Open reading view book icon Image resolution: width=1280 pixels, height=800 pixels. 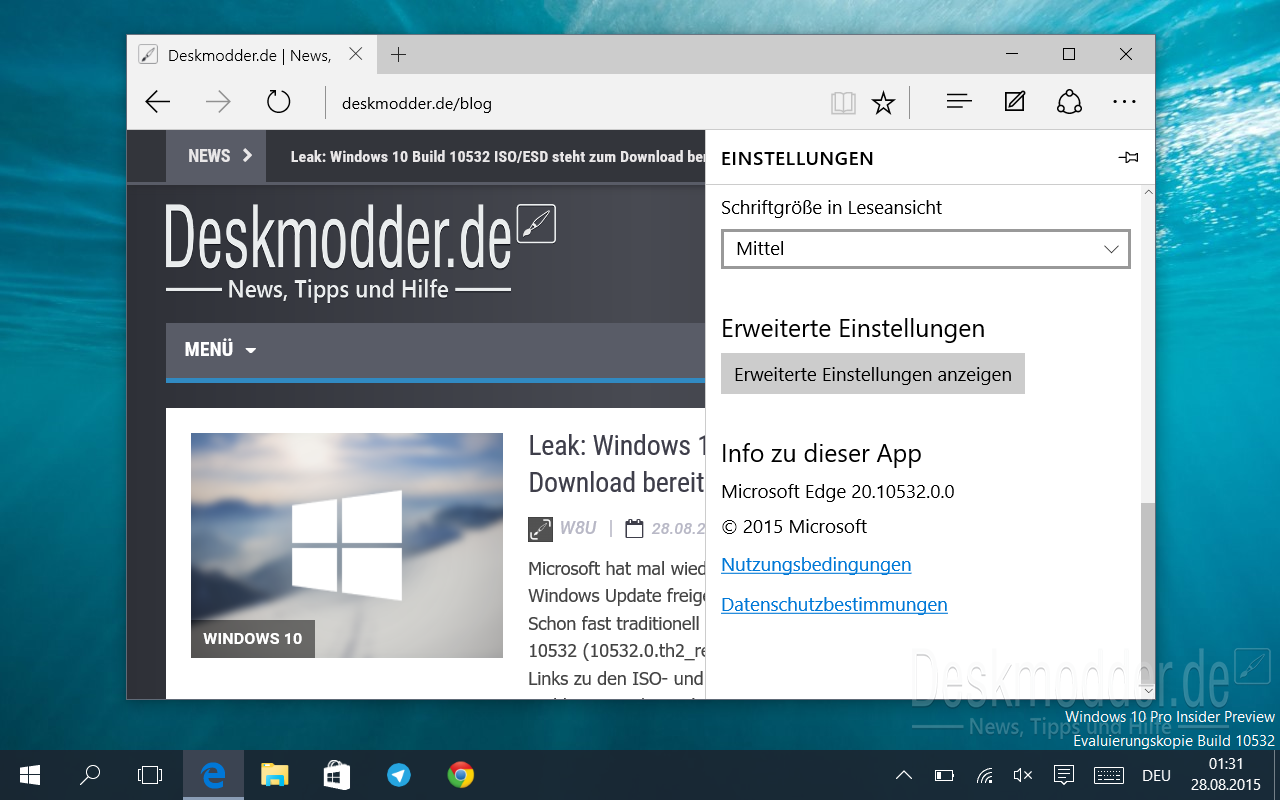click(843, 103)
